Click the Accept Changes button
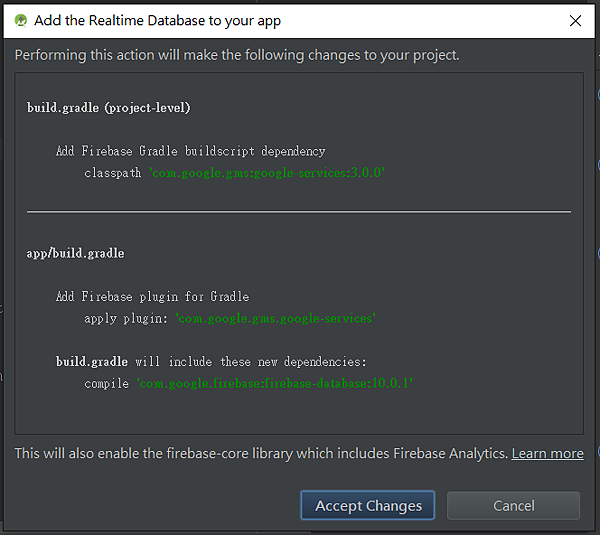600x535 pixels. pyautogui.click(x=367, y=506)
